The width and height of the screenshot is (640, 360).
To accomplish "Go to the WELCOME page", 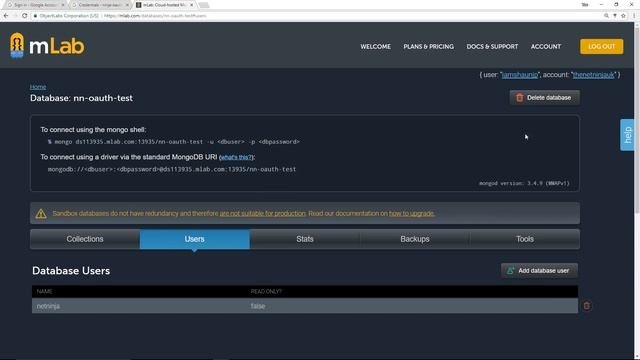I will [x=376, y=47].
